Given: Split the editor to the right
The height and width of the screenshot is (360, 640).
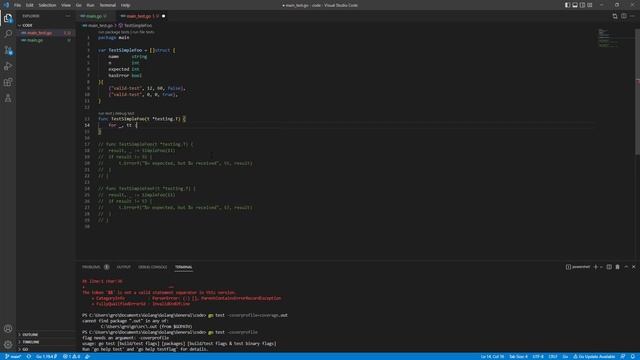Looking at the screenshot, I should click(624, 16).
